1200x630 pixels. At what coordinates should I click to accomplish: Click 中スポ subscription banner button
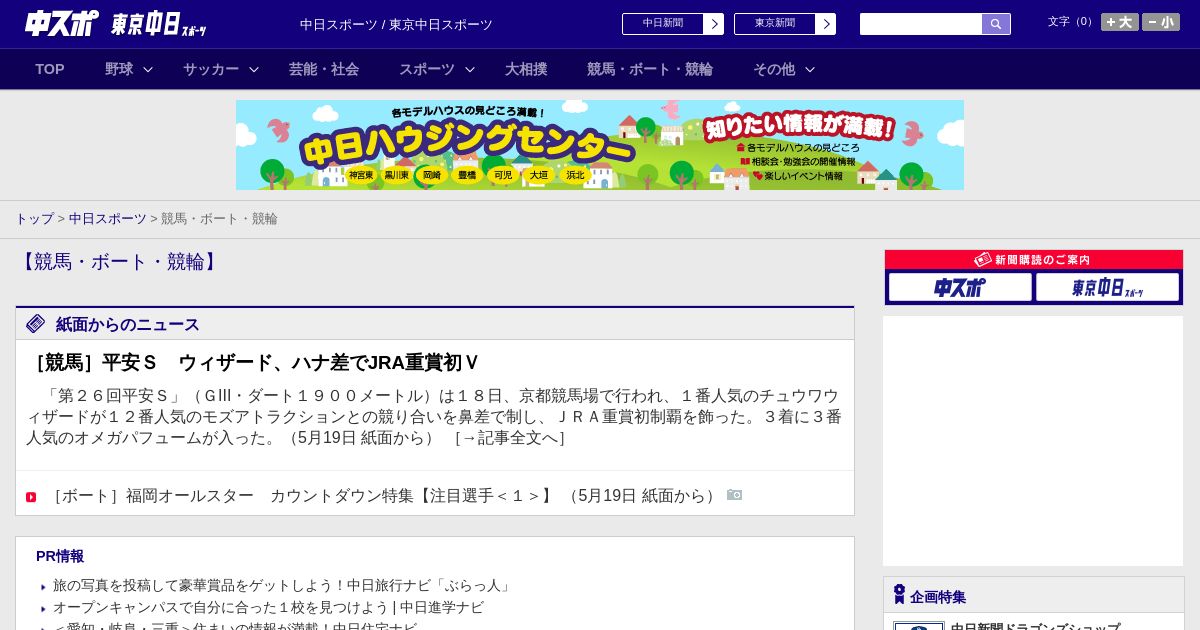pyautogui.click(x=960, y=288)
